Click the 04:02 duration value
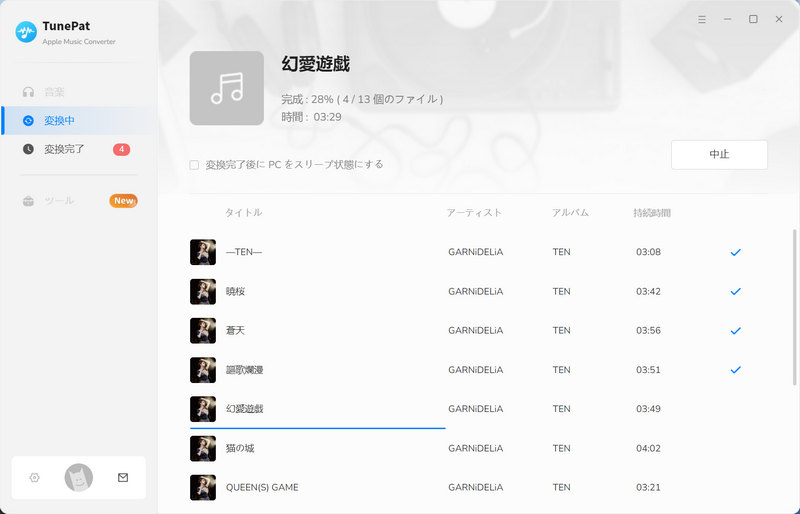800x514 pixels. tap(648, 448)
